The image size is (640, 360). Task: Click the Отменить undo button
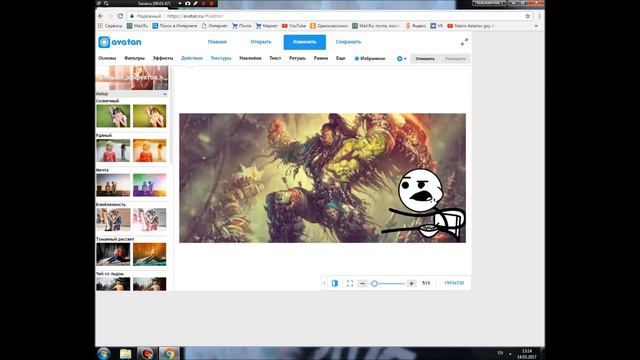pyautogui.click(x=425, y=59)
